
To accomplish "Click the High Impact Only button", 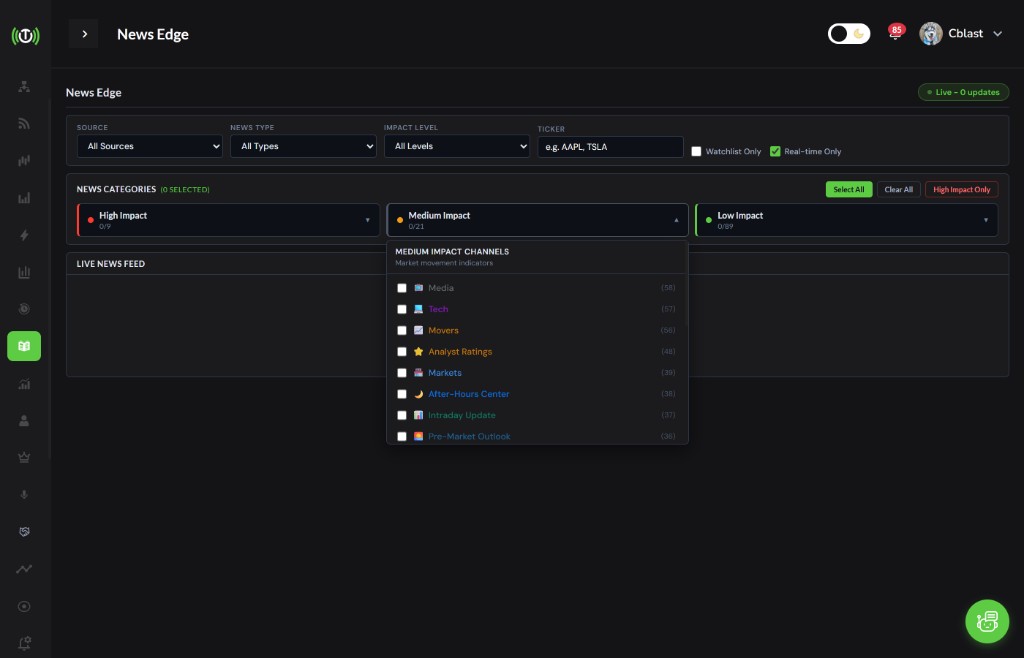I will point(961,189).
